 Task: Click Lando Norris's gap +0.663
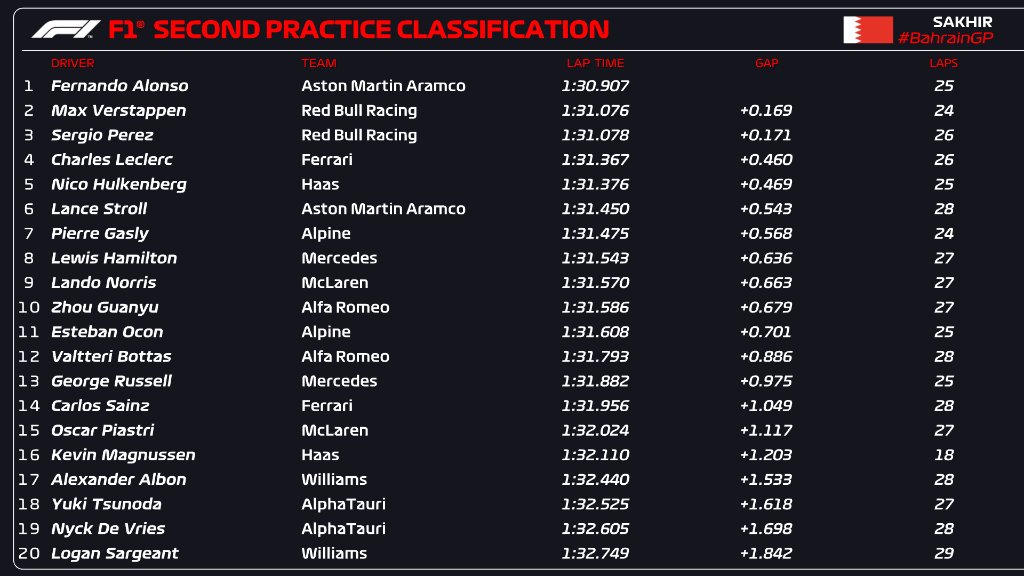coord(766,283)
